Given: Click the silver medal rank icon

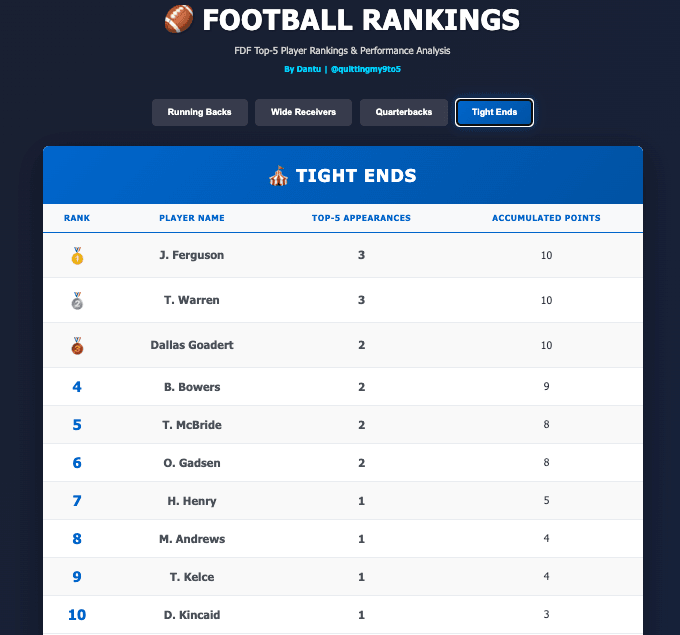Looking at the screenshot, I should tap(77, 301).
